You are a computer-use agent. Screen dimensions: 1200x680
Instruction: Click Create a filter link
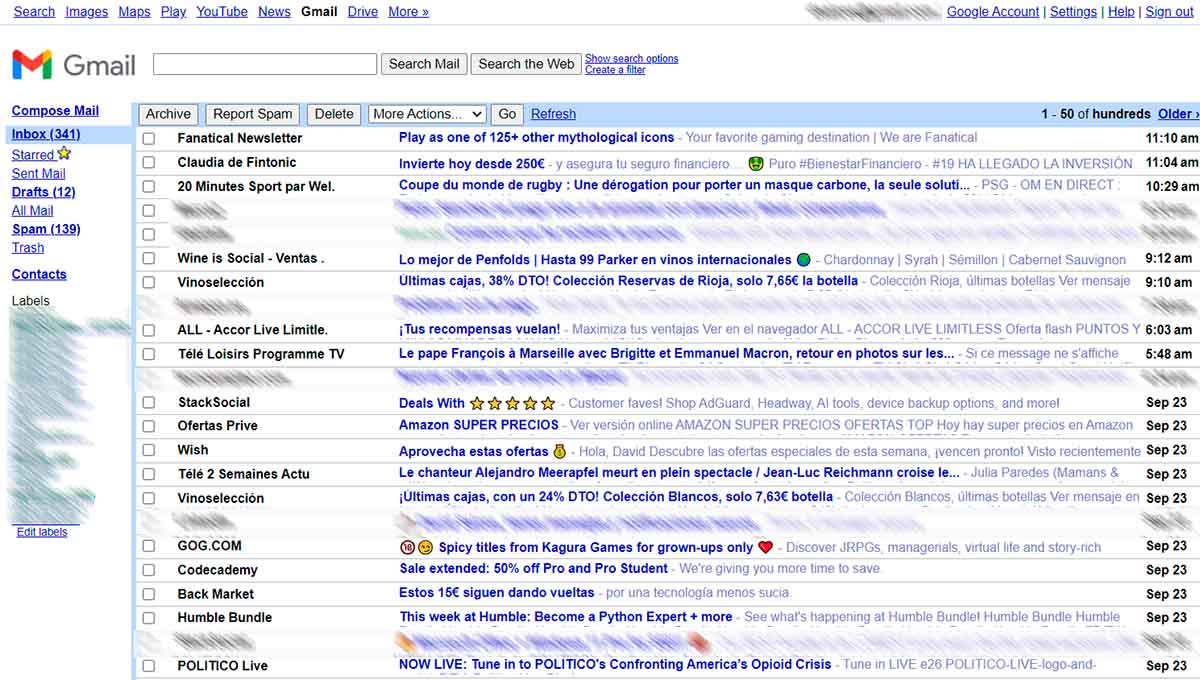(615, 70)
